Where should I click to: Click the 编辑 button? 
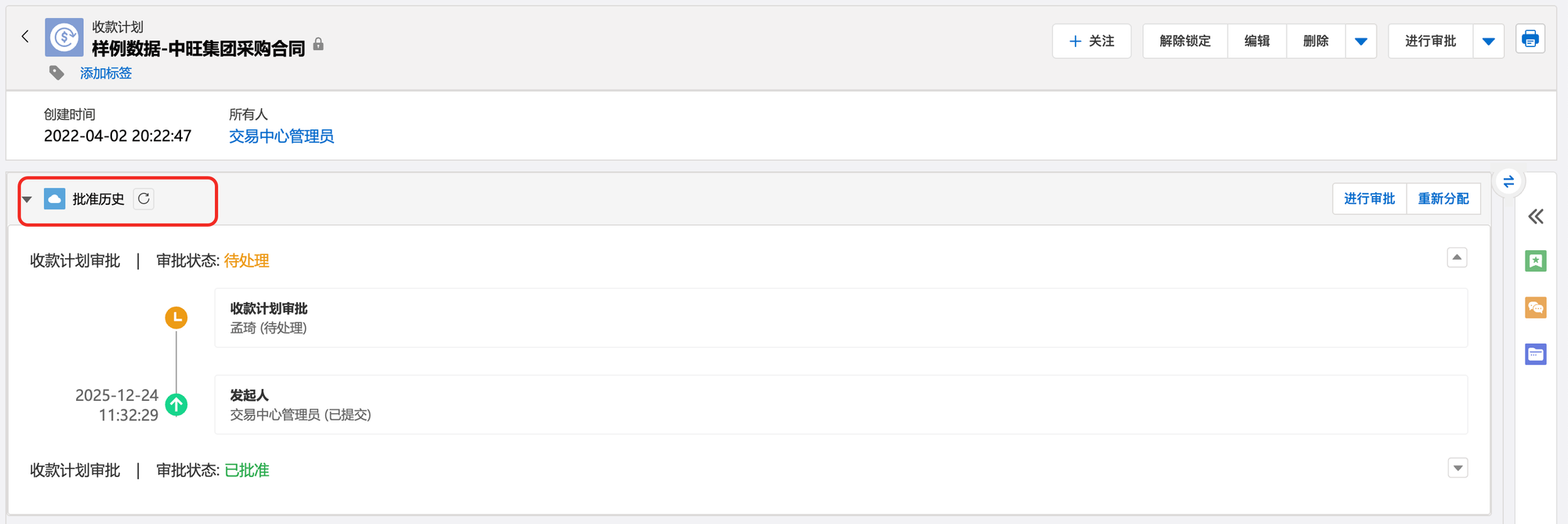click(1257, 42)
